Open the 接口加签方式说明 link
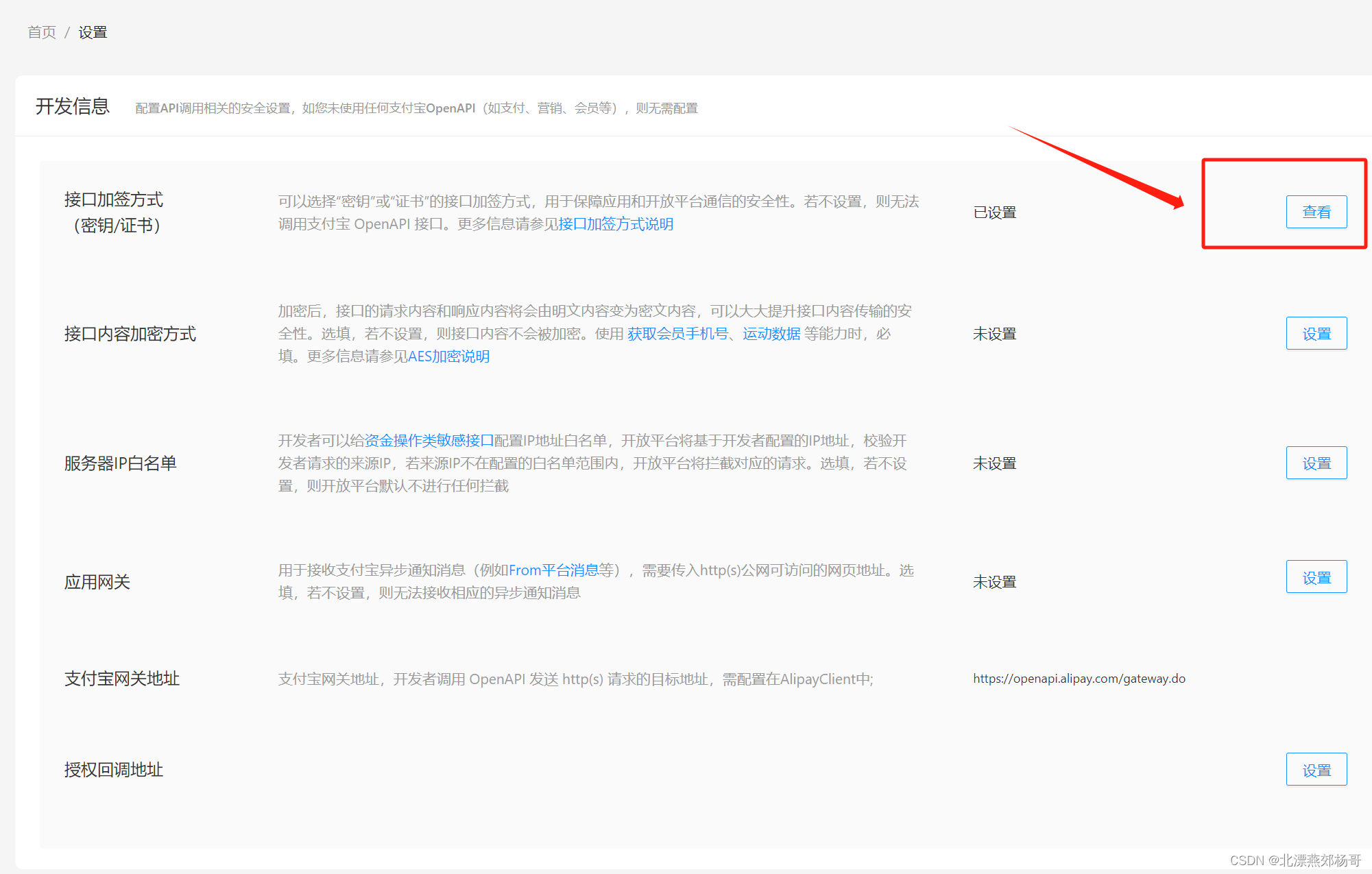 616,224
